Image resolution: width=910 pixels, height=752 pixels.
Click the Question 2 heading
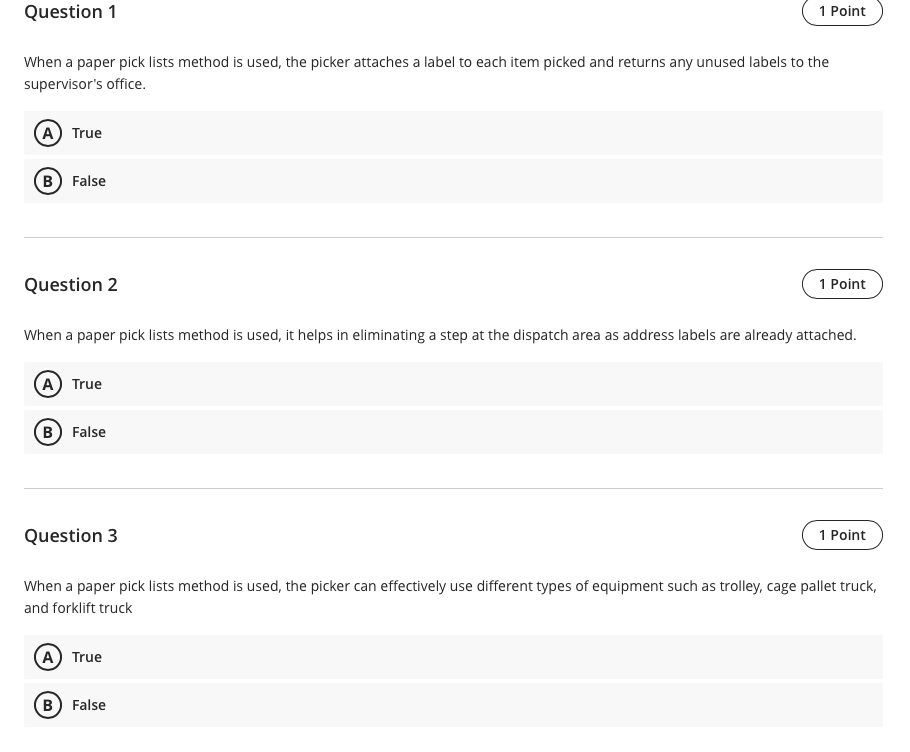click(x=70, y=284)
